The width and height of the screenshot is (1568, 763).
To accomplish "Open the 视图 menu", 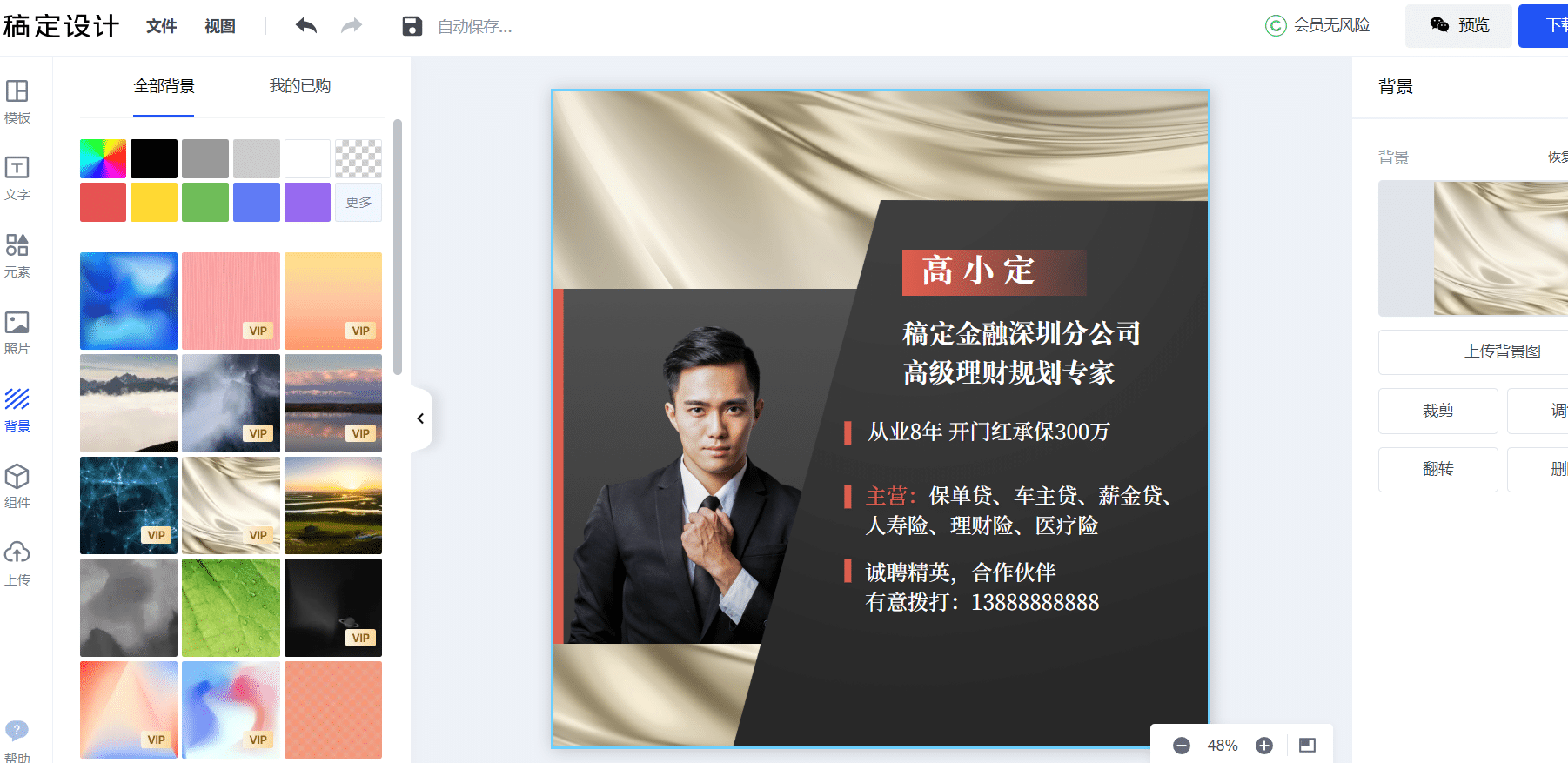I will [220, 26].
